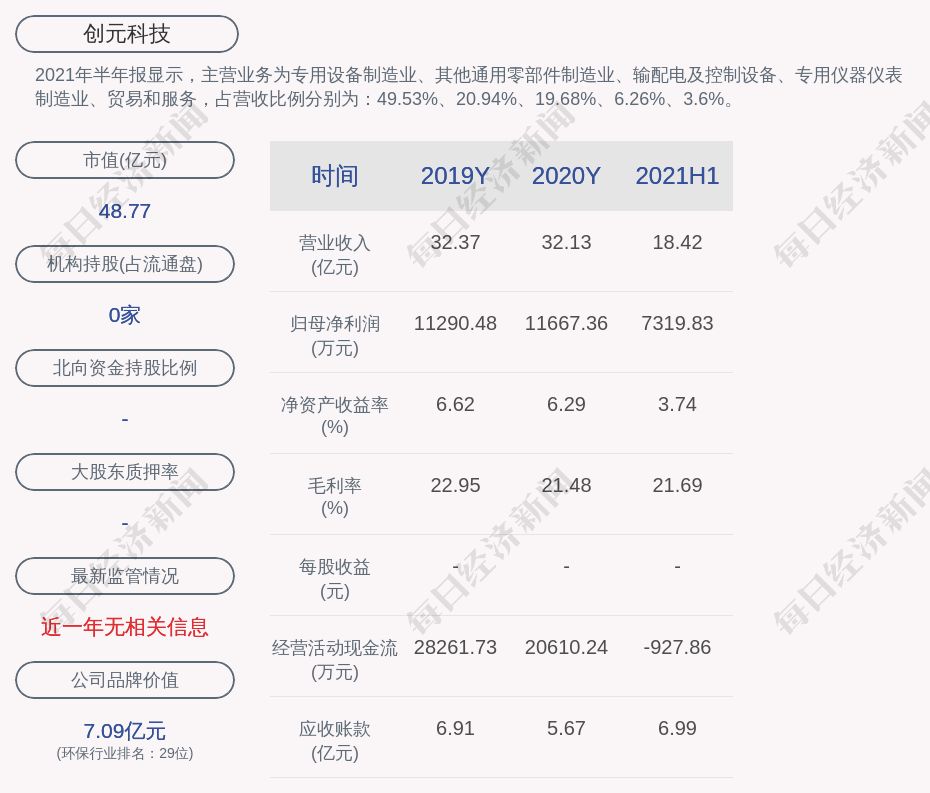Image resolution: width=930 pixels, height=793 pixels.
Task: Click the -927.86 cash flow value
Action: coord(677,647)
